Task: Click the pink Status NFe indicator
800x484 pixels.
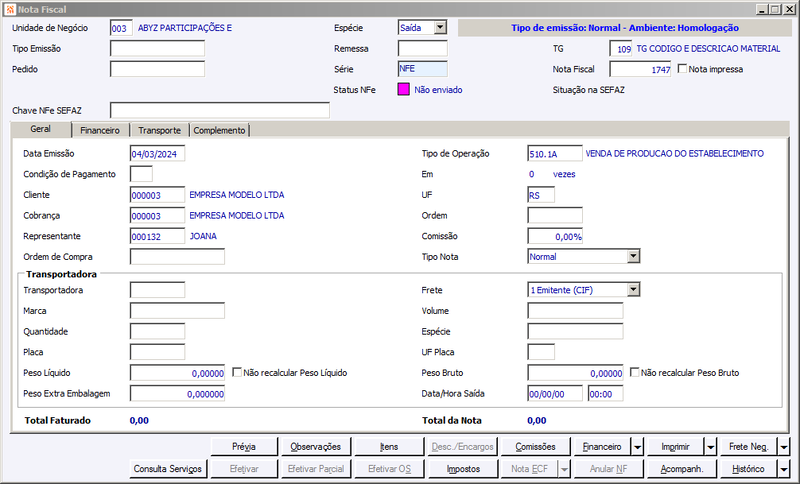Action: coord(404,90)
